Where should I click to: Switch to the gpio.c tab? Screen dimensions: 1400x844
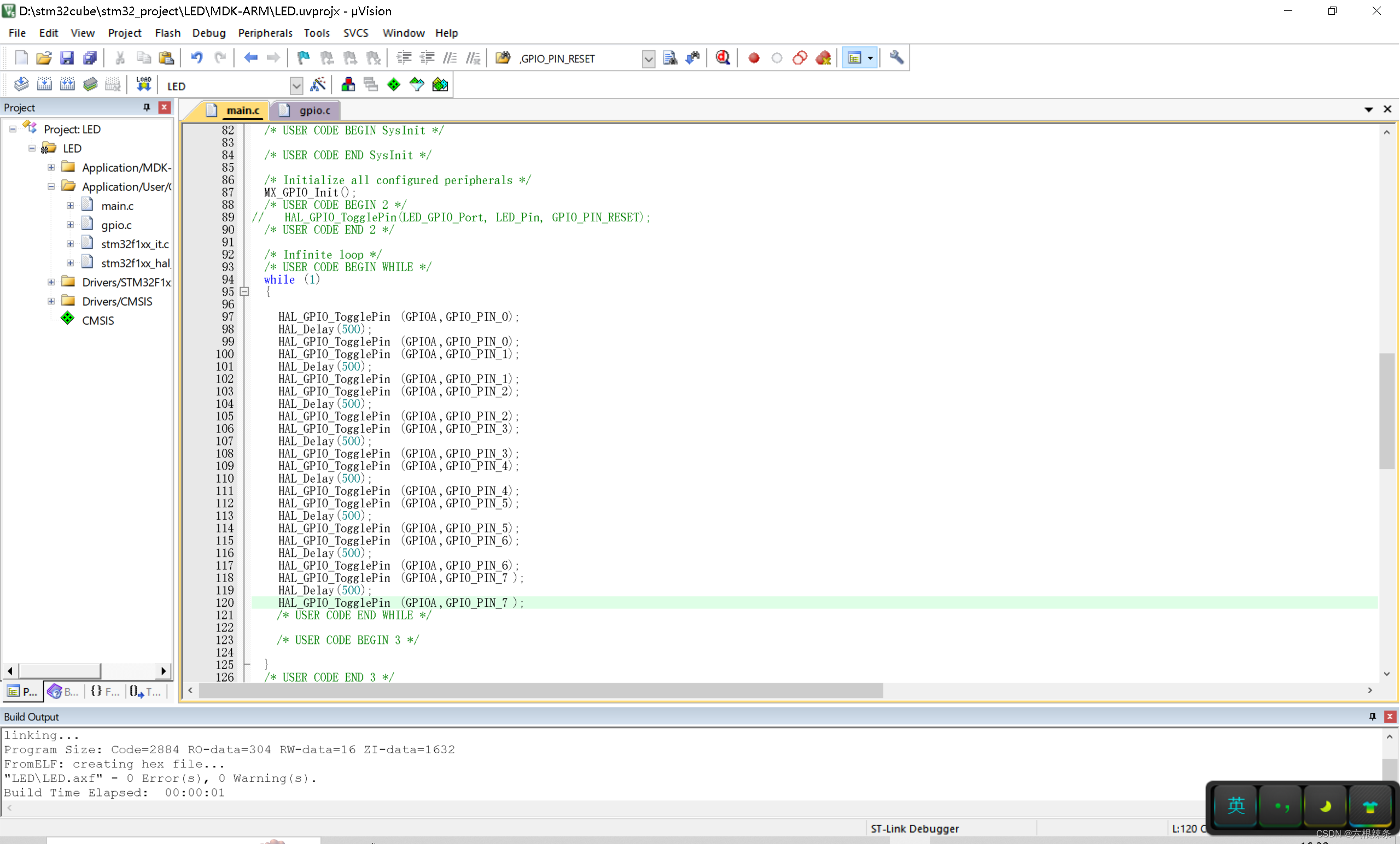(x=314, y=110)
